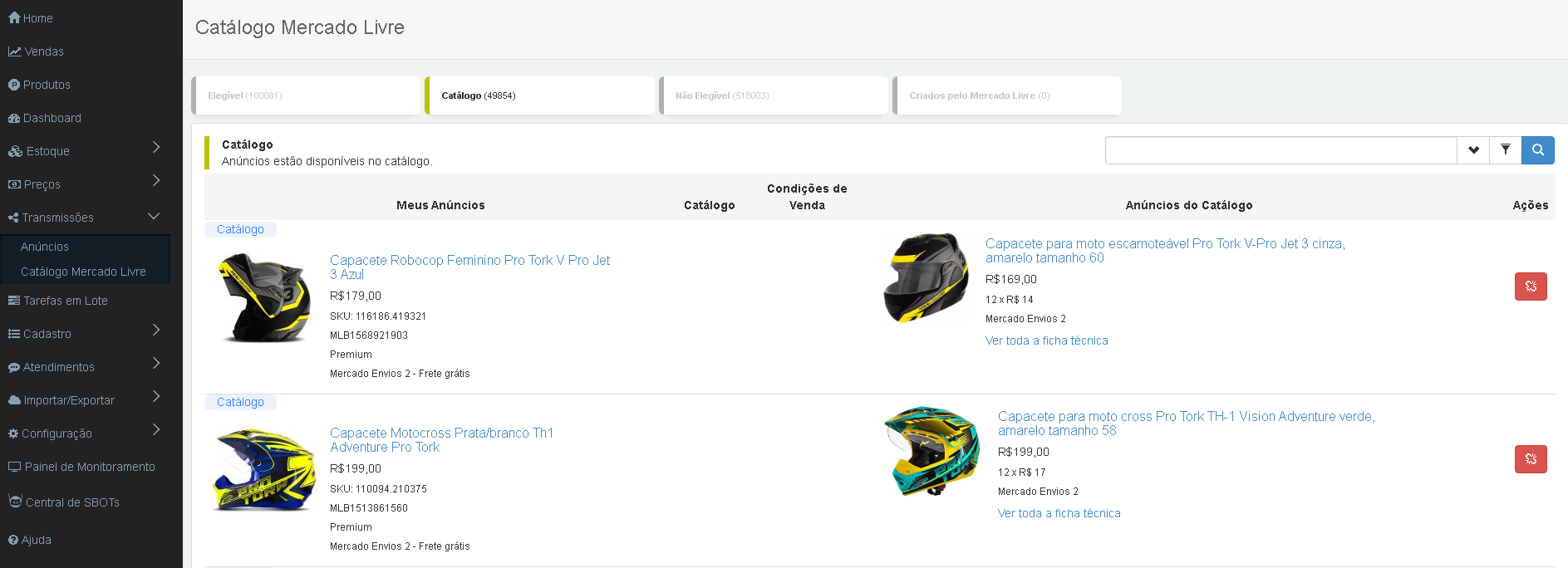This screenshot has width=1568, height=568.
Task: Click the Motocross Th1 blue helmet thumbnail
Action: (x=264, y=470)
